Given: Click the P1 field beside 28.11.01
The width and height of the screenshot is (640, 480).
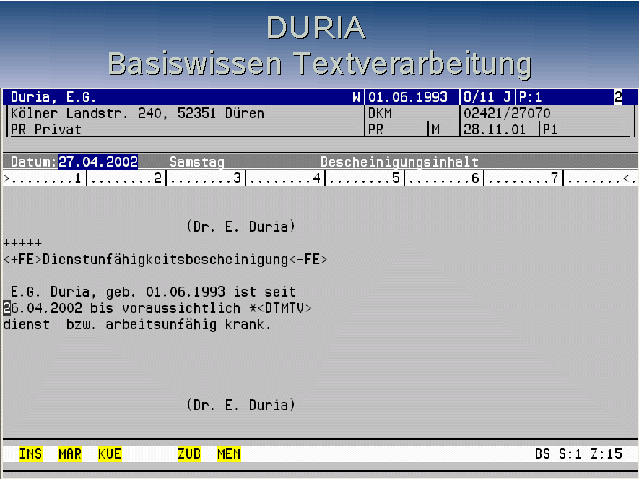Looking at the screenshot, I should 550,129.
